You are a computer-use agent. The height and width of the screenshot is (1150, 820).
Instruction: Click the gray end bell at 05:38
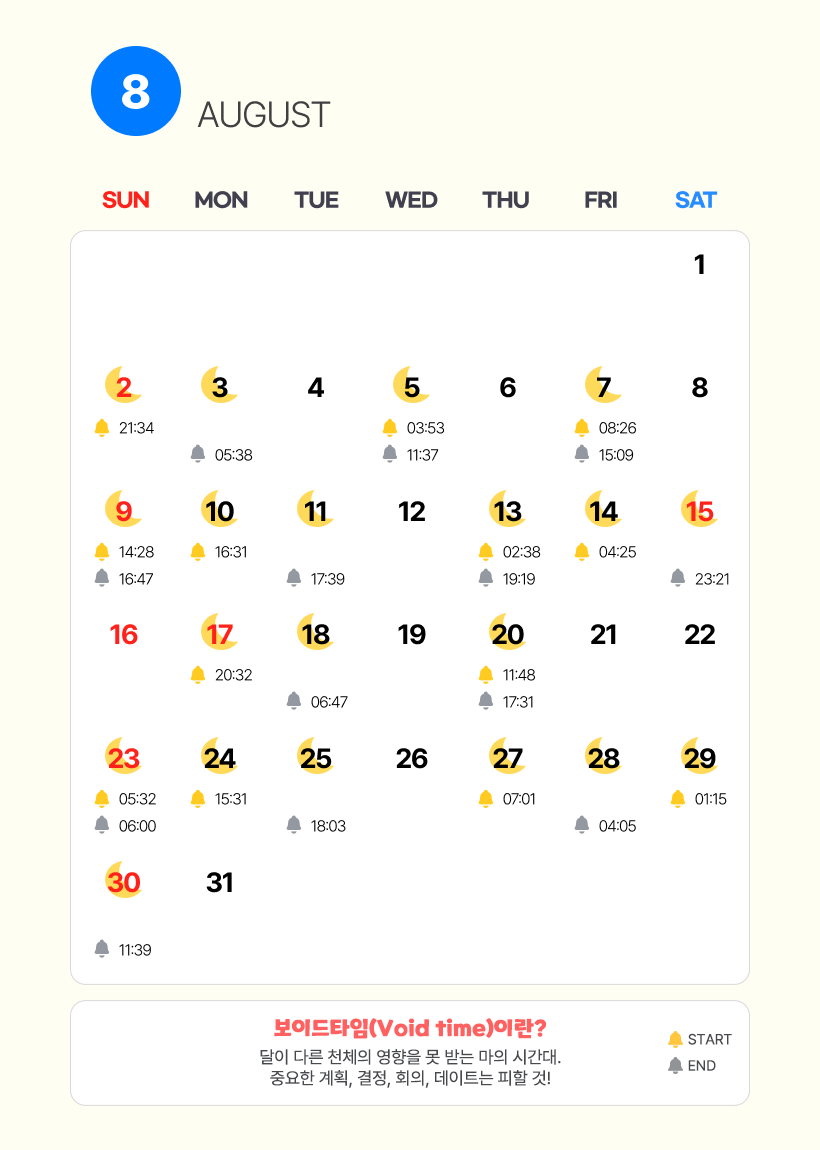pyautogui.click(x=198, y=454)
